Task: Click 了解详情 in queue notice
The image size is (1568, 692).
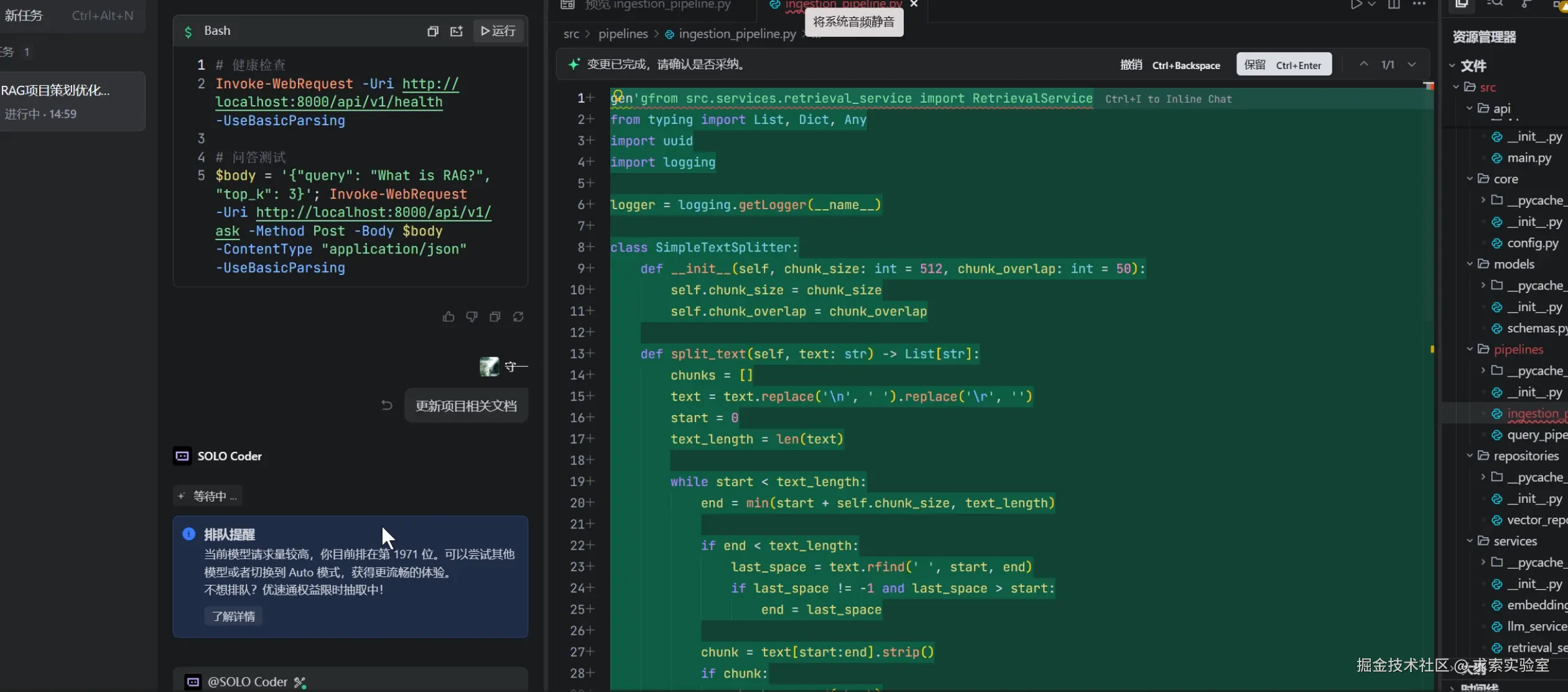Action: 233,616
